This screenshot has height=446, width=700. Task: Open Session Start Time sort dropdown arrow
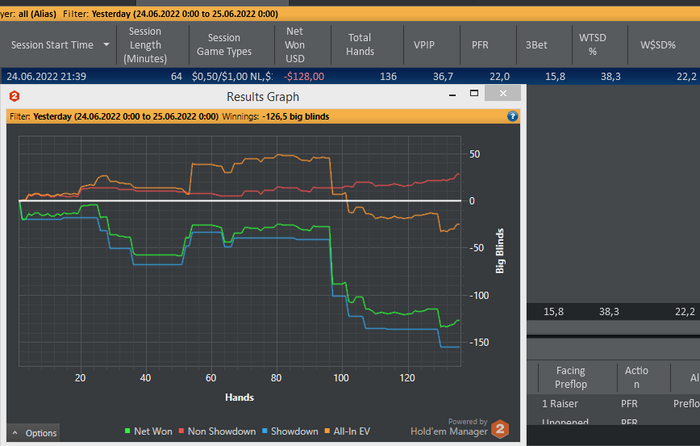[106, 45]
